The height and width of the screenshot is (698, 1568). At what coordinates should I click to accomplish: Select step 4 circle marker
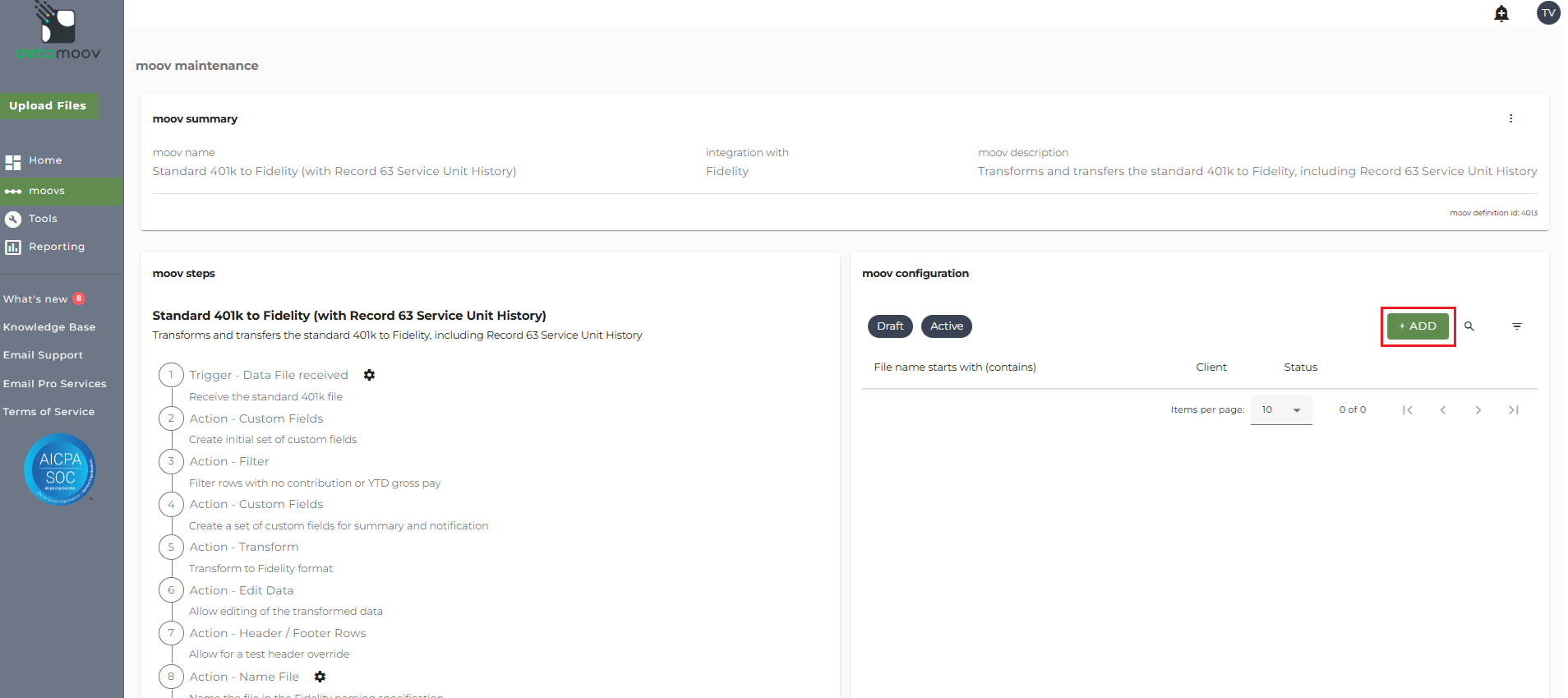point(171,504)
